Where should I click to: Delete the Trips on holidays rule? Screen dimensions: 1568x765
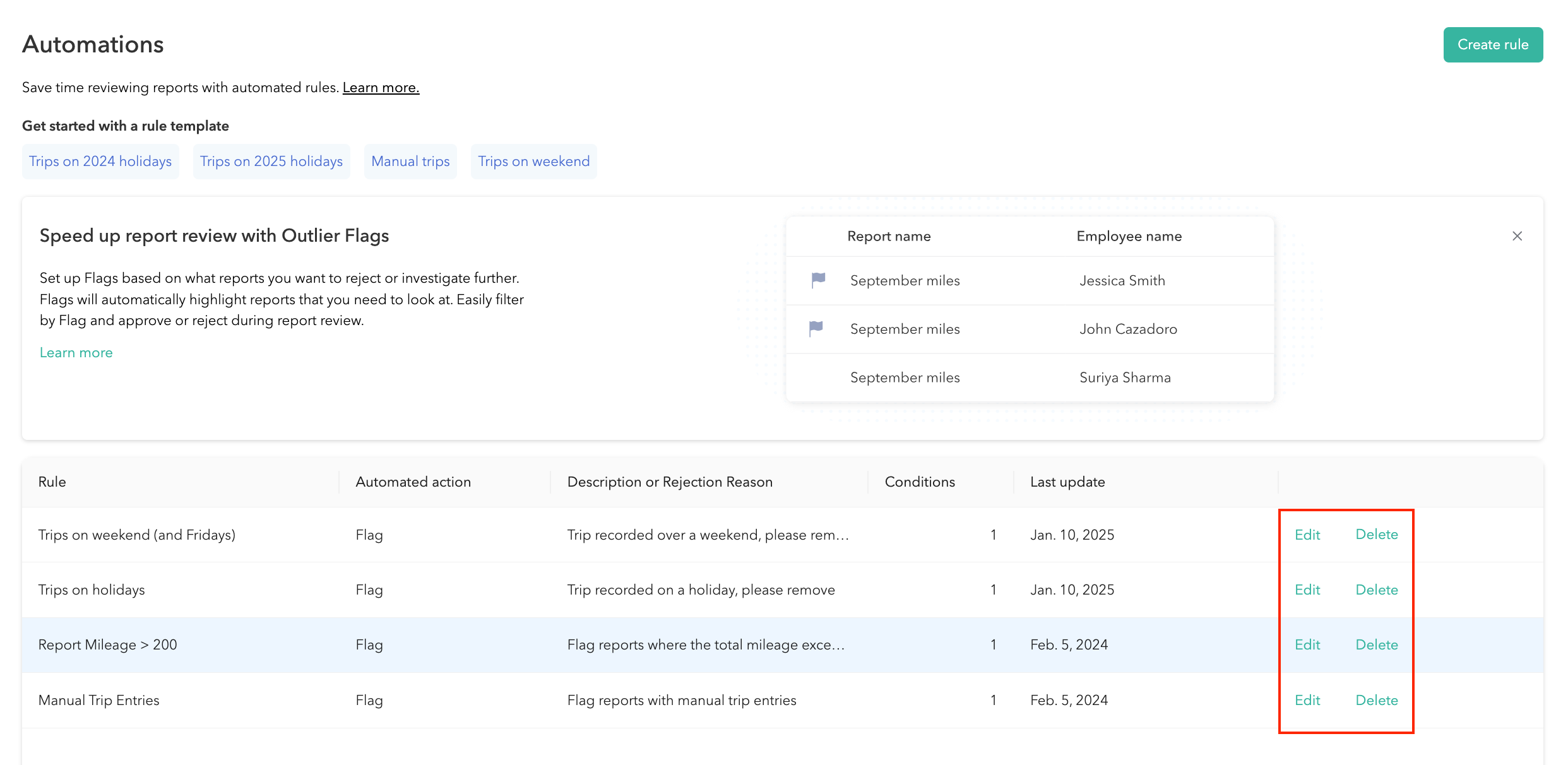pos(1376,590)
